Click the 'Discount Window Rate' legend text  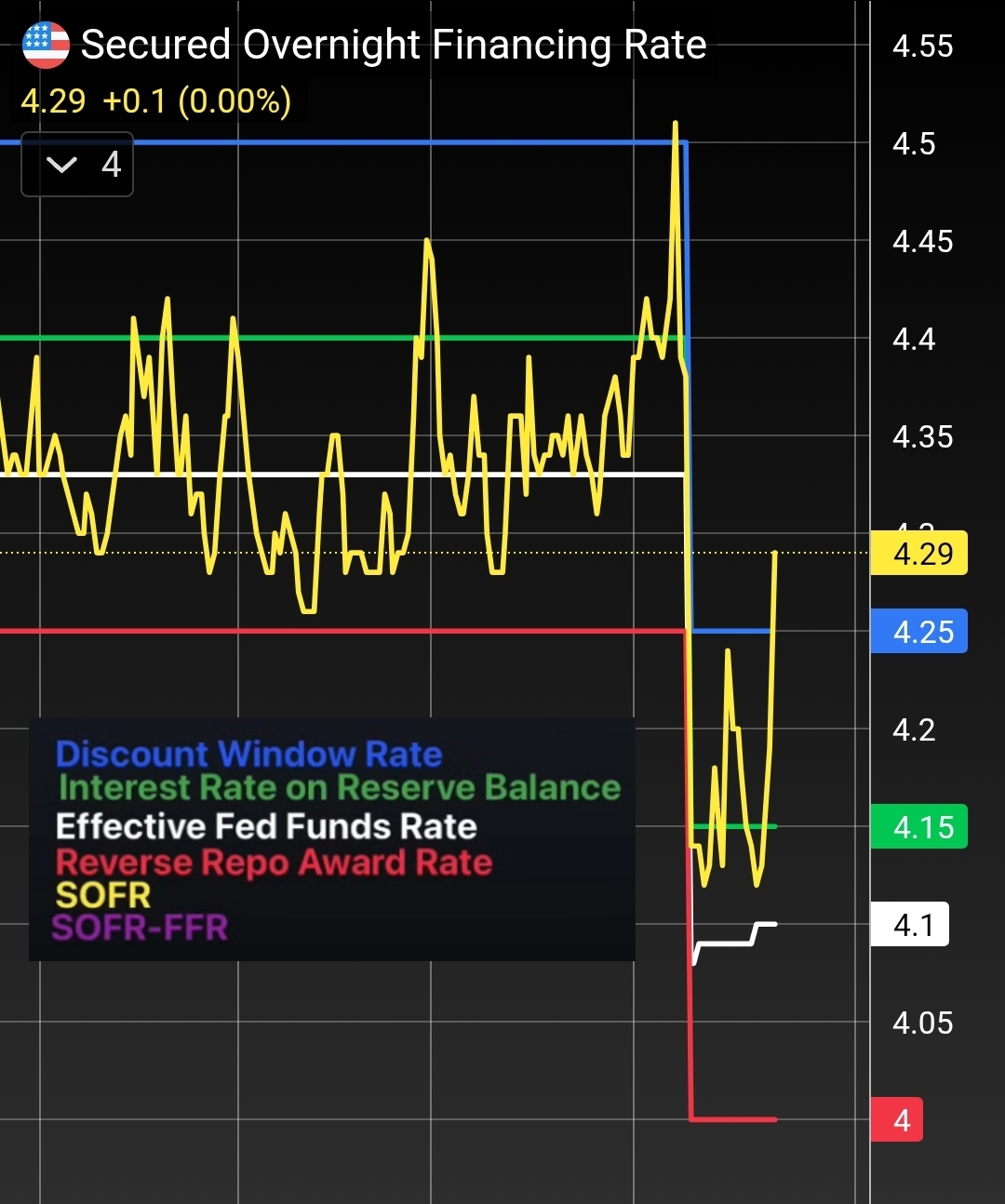point(248,754)
